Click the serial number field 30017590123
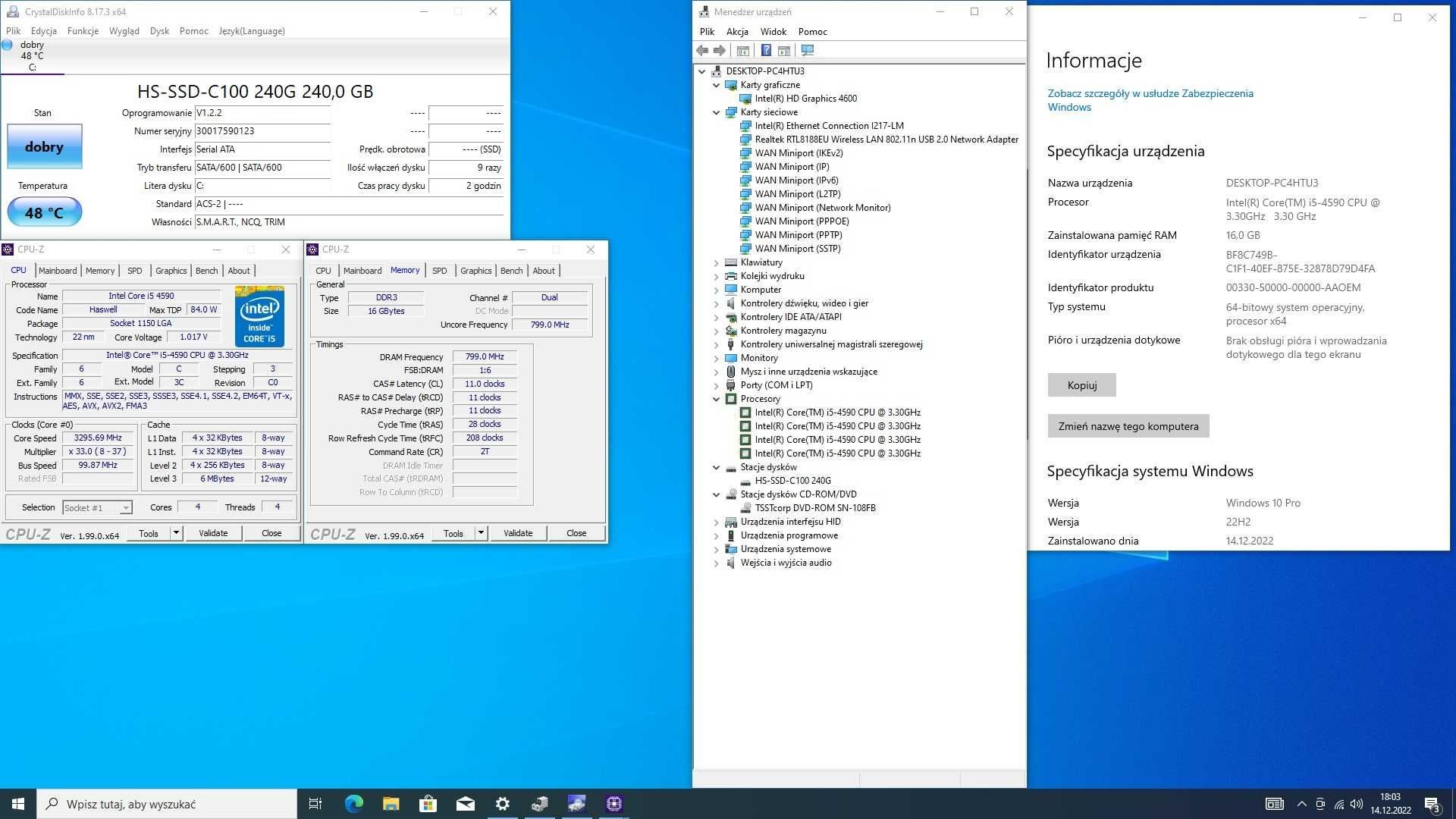Screen dimensions: 1456x819 [262, 131]
